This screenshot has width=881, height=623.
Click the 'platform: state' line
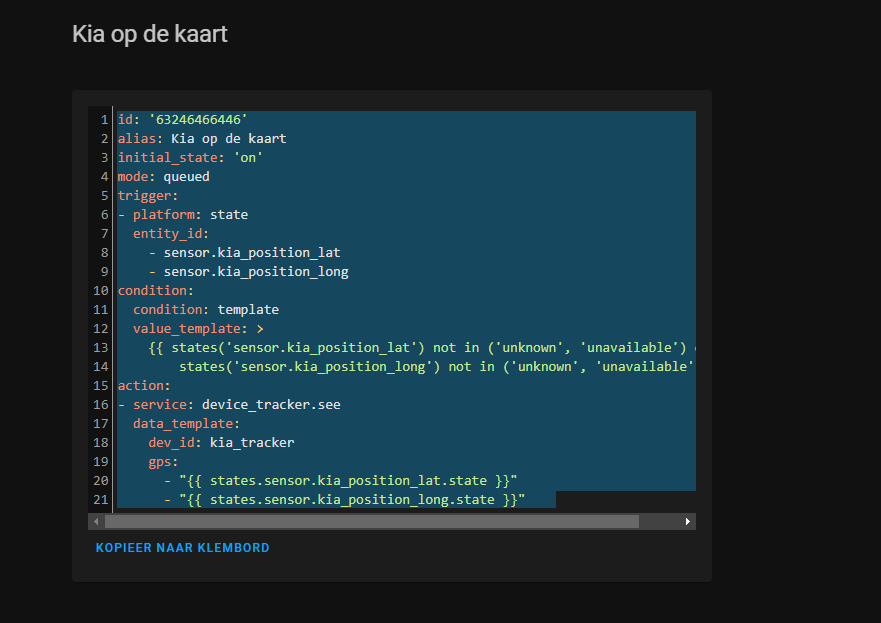coord(190,215)
